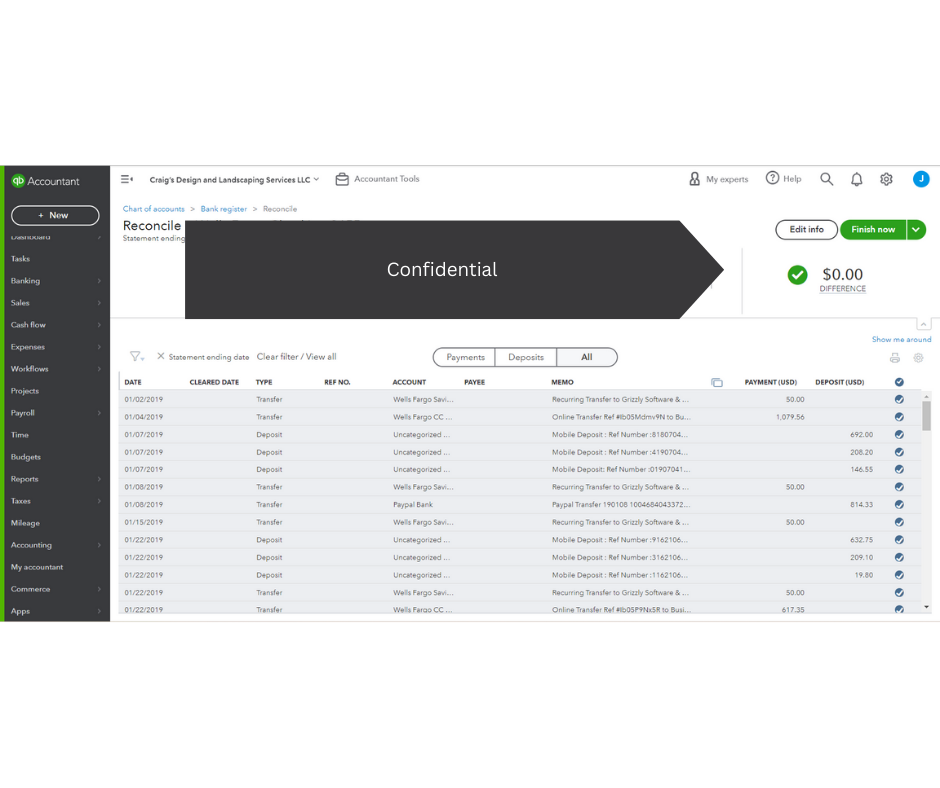The height and width of the screenshot is (788, 940).
Task: Click the table vertical scrollbar thumb
Action: point(926,416)
